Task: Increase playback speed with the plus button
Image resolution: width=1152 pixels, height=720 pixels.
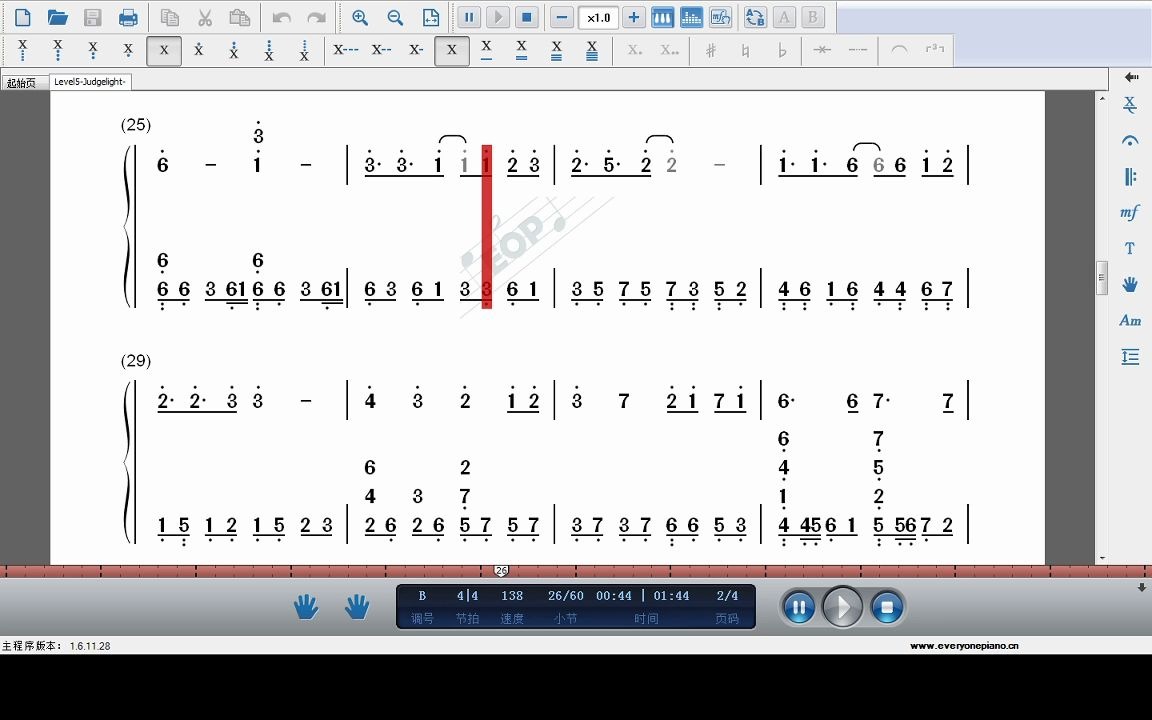Action: tap(633, 17)
